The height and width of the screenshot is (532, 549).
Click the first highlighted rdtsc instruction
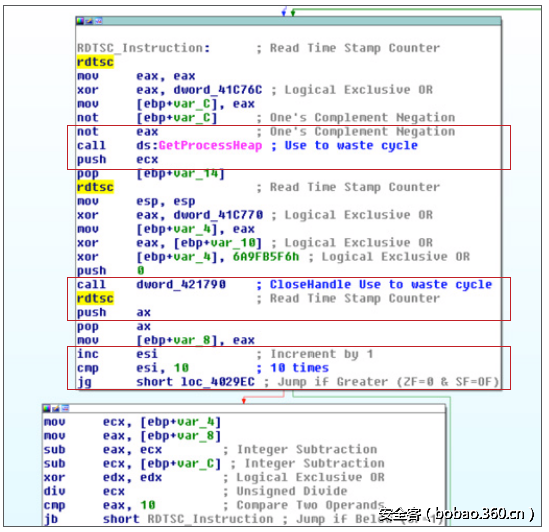[x=95, y=62]
